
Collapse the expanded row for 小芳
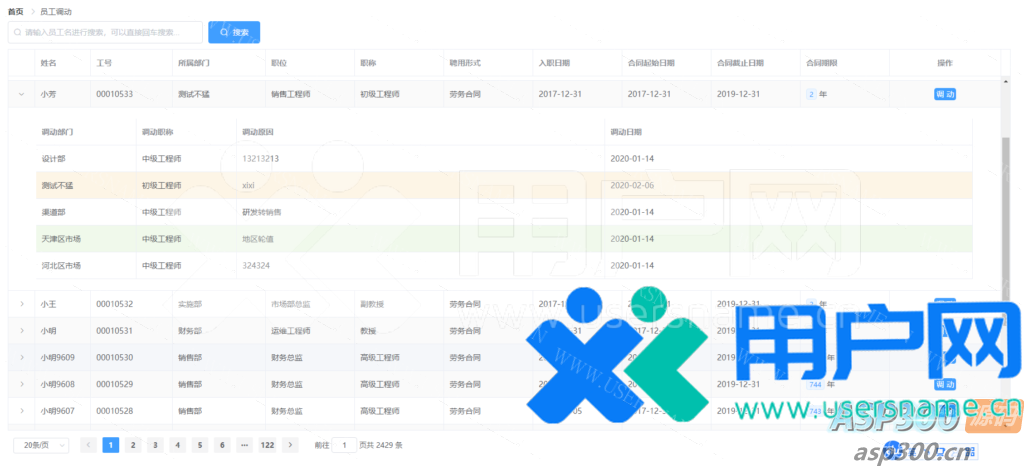[22, 94]
